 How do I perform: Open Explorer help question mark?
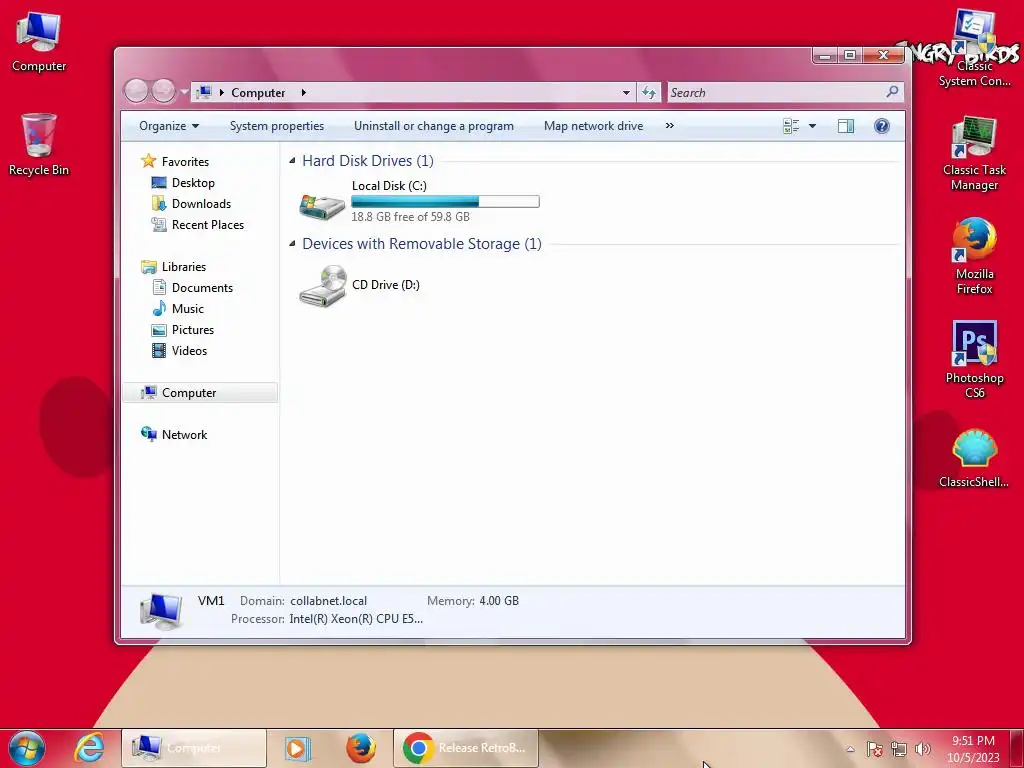(x=882, y=126)
